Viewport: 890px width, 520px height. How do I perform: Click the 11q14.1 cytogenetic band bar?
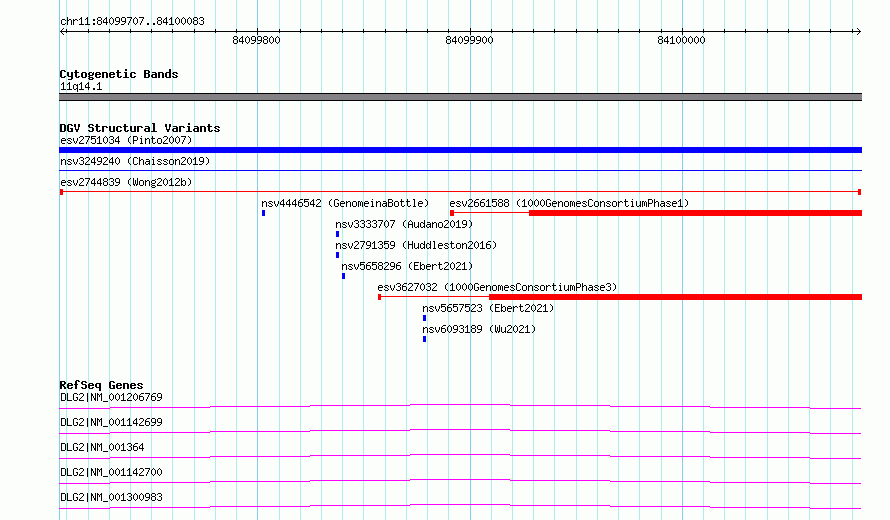(460, 97)
